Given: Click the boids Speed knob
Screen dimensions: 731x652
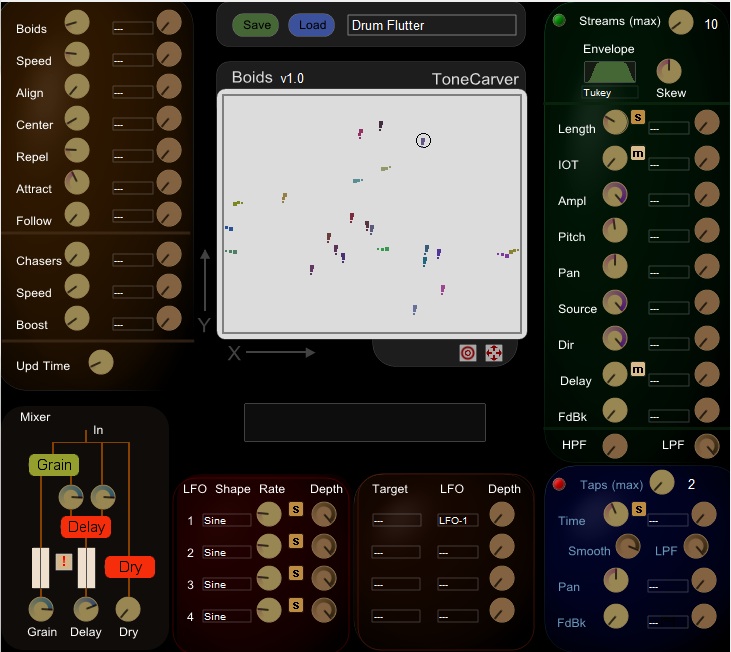Looking at the screenshot, I should pos(77,55).
